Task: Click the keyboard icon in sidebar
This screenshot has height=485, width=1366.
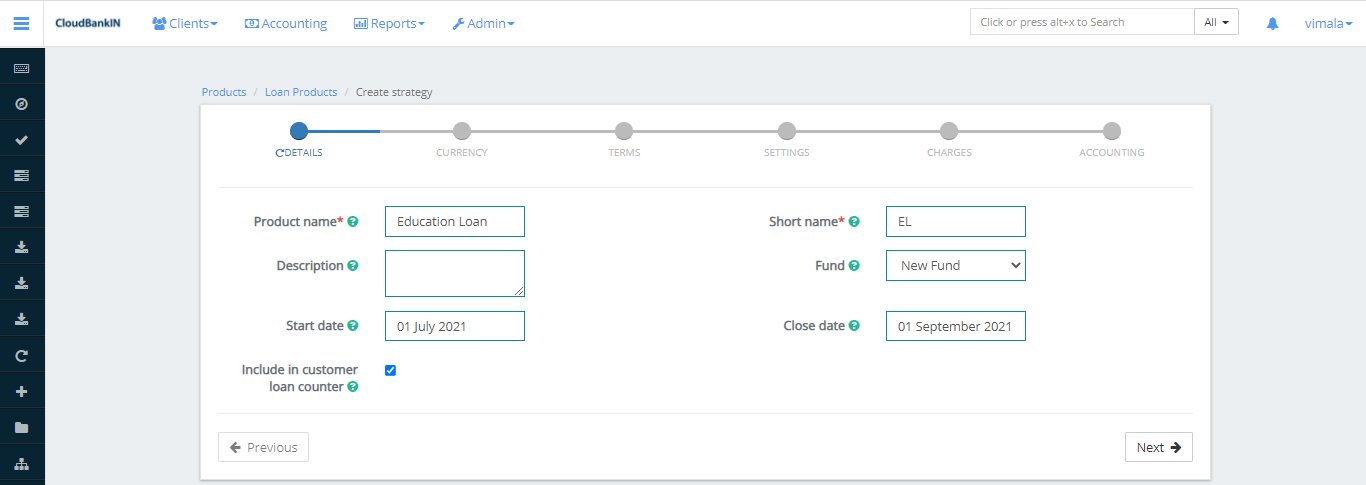Action: [x=21, y=68]
